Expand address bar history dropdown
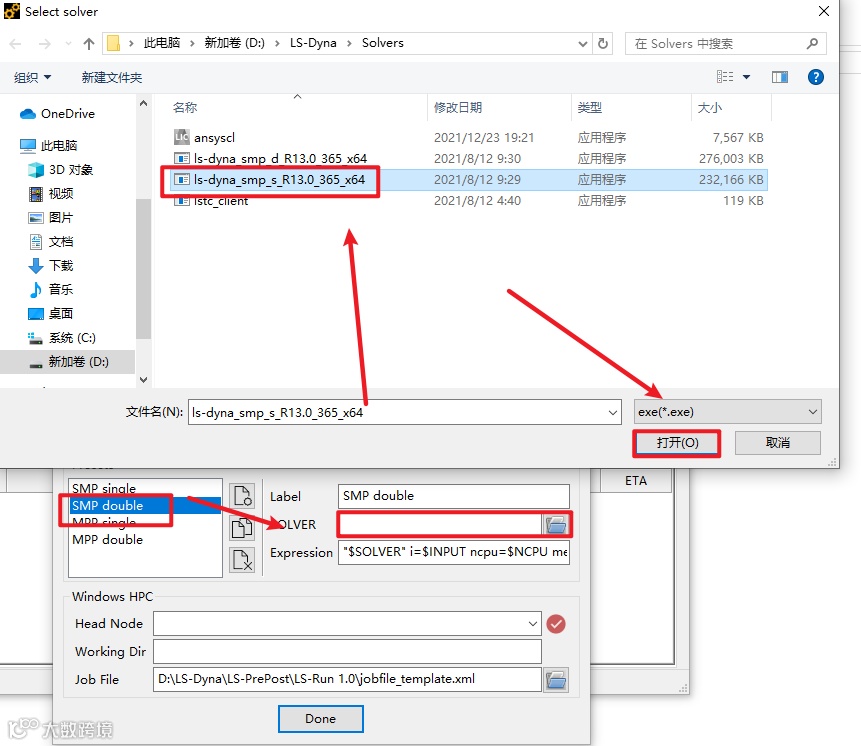 click(583, 43)
